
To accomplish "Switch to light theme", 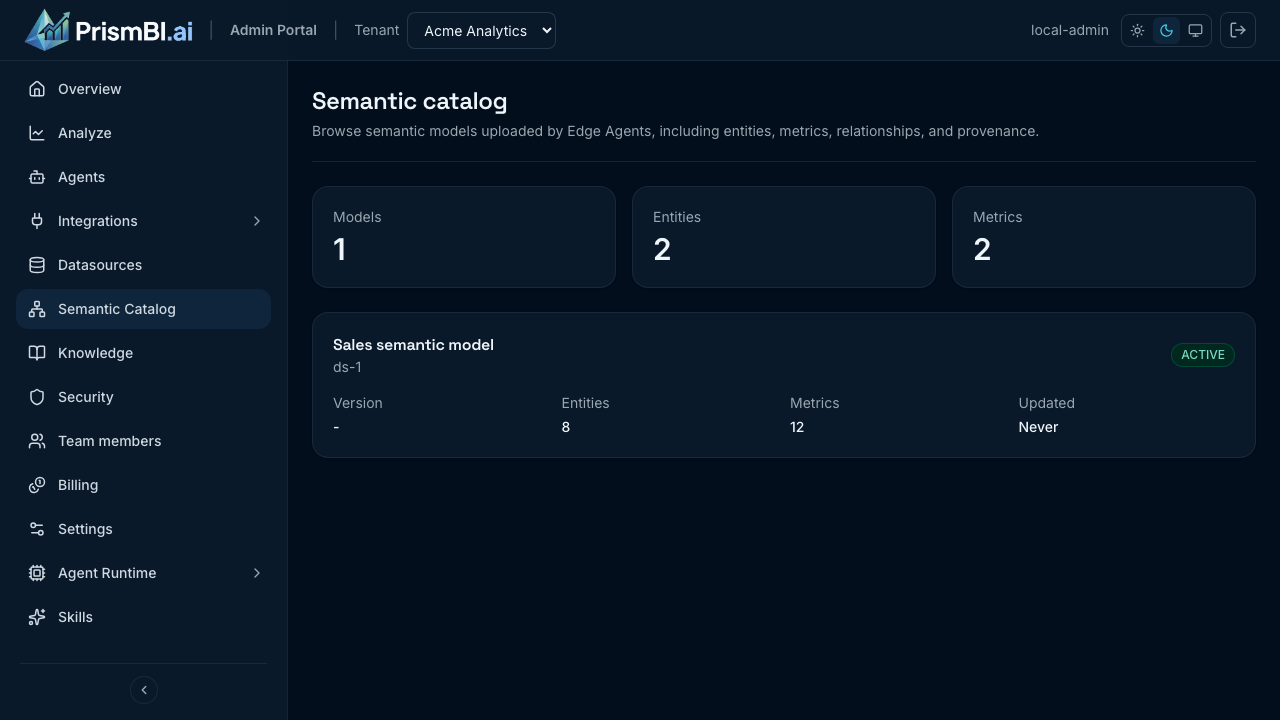I will [1138, 31].
